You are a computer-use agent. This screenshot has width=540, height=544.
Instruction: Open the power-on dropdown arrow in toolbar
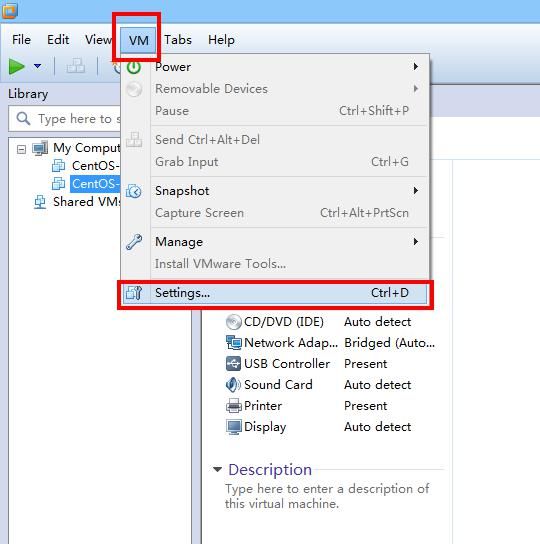[x=37, y=66]
